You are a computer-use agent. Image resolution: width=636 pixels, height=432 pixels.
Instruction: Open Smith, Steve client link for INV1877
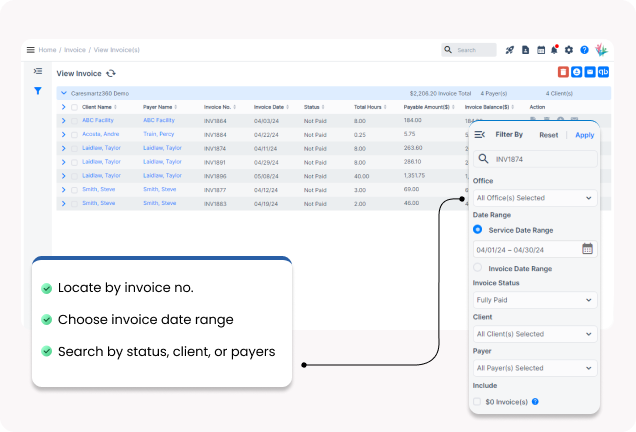99,189
